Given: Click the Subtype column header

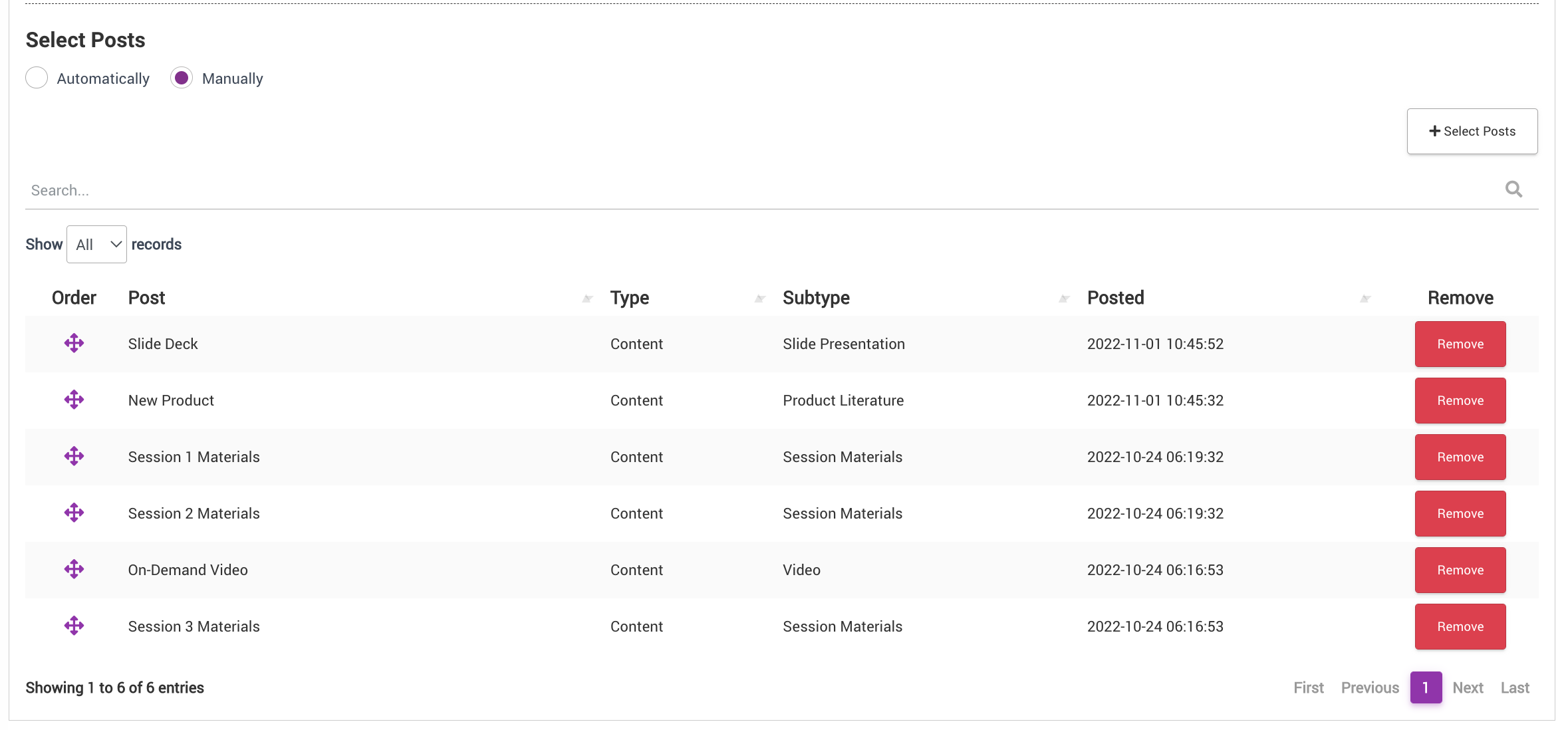Looking at the screenshot, I should click(816, 298).
